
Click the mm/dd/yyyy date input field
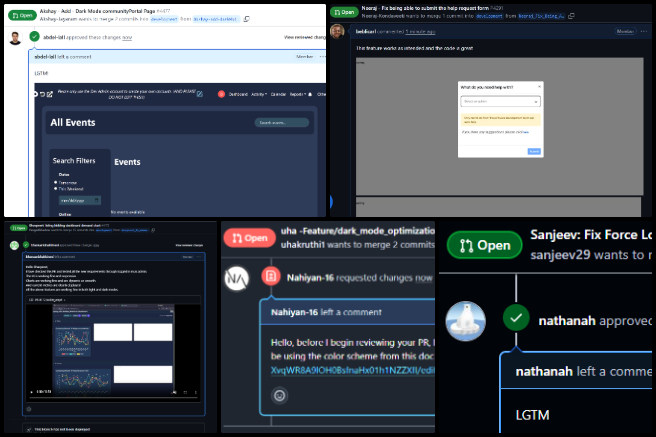tap(79, 200)
